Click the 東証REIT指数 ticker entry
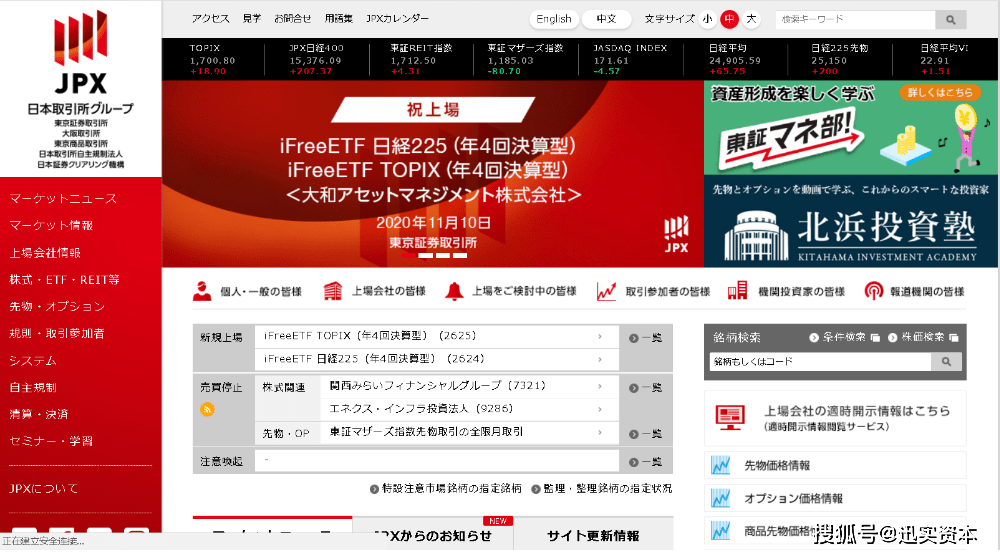This screenshot has width=1000, height=556. point(422,59)
